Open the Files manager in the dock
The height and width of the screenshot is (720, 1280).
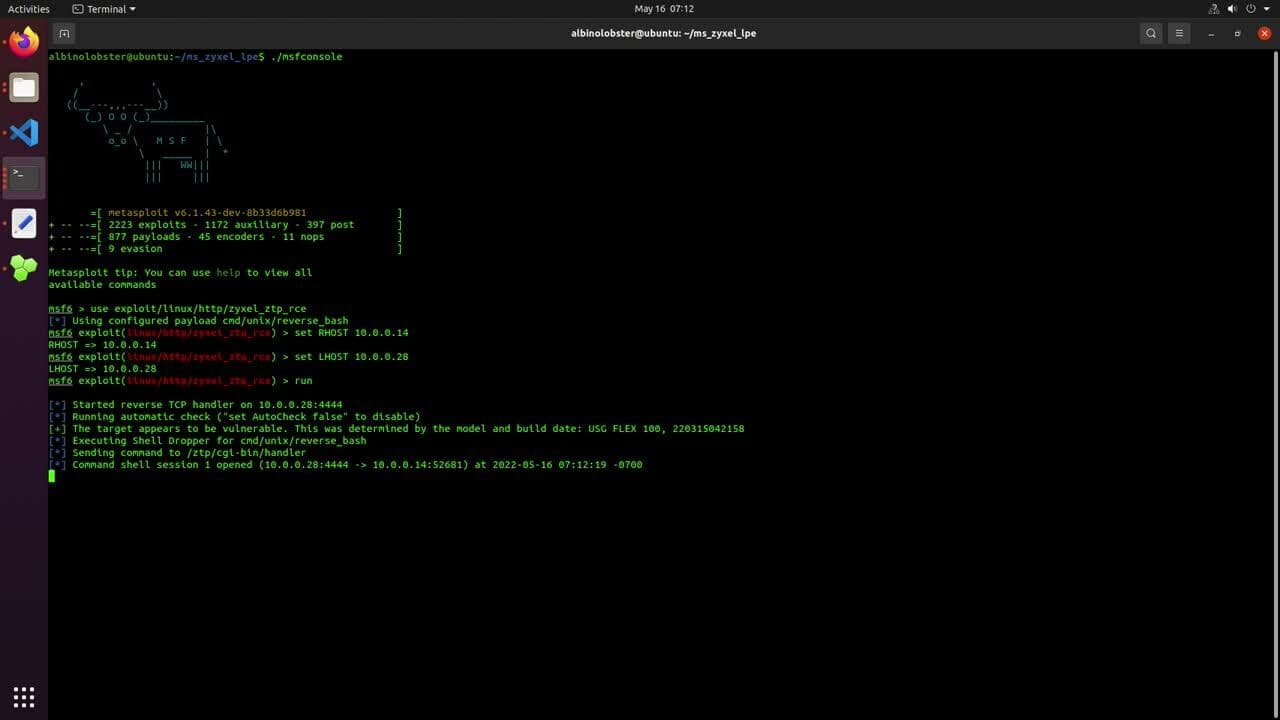click(24, 87)
